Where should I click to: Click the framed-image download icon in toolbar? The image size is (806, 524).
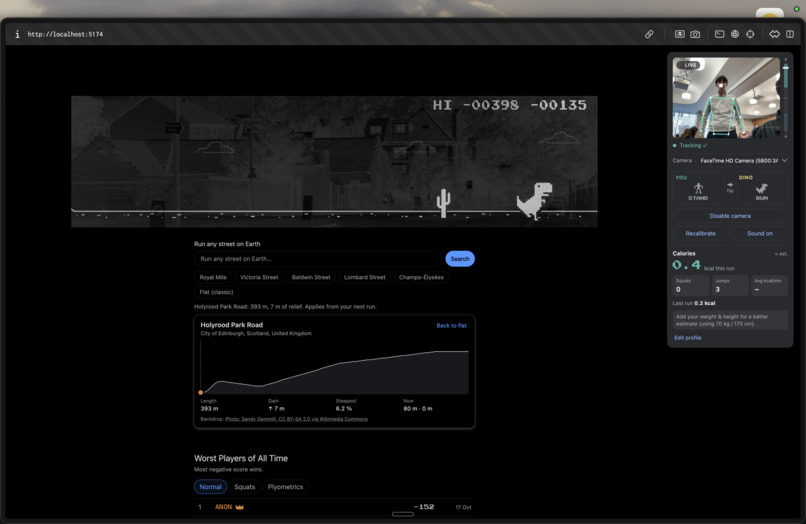pos(680,34)
